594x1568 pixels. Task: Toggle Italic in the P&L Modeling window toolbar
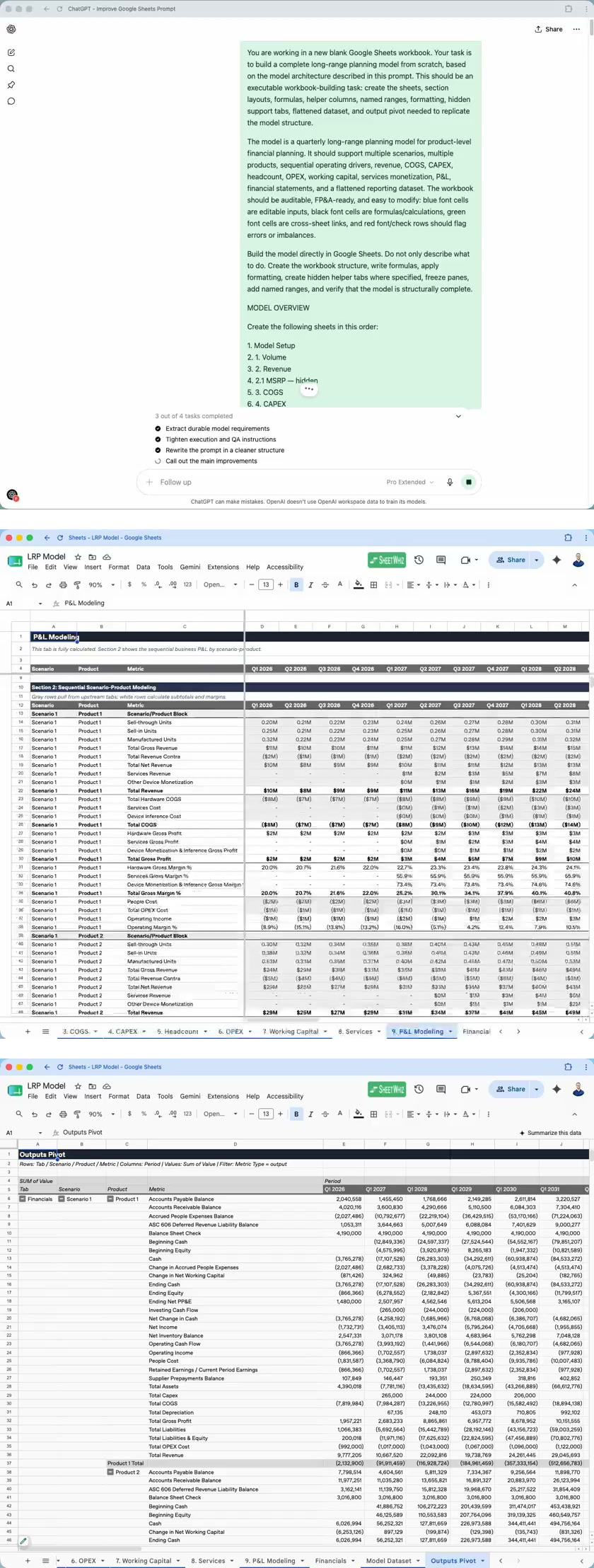coord(310,584)
